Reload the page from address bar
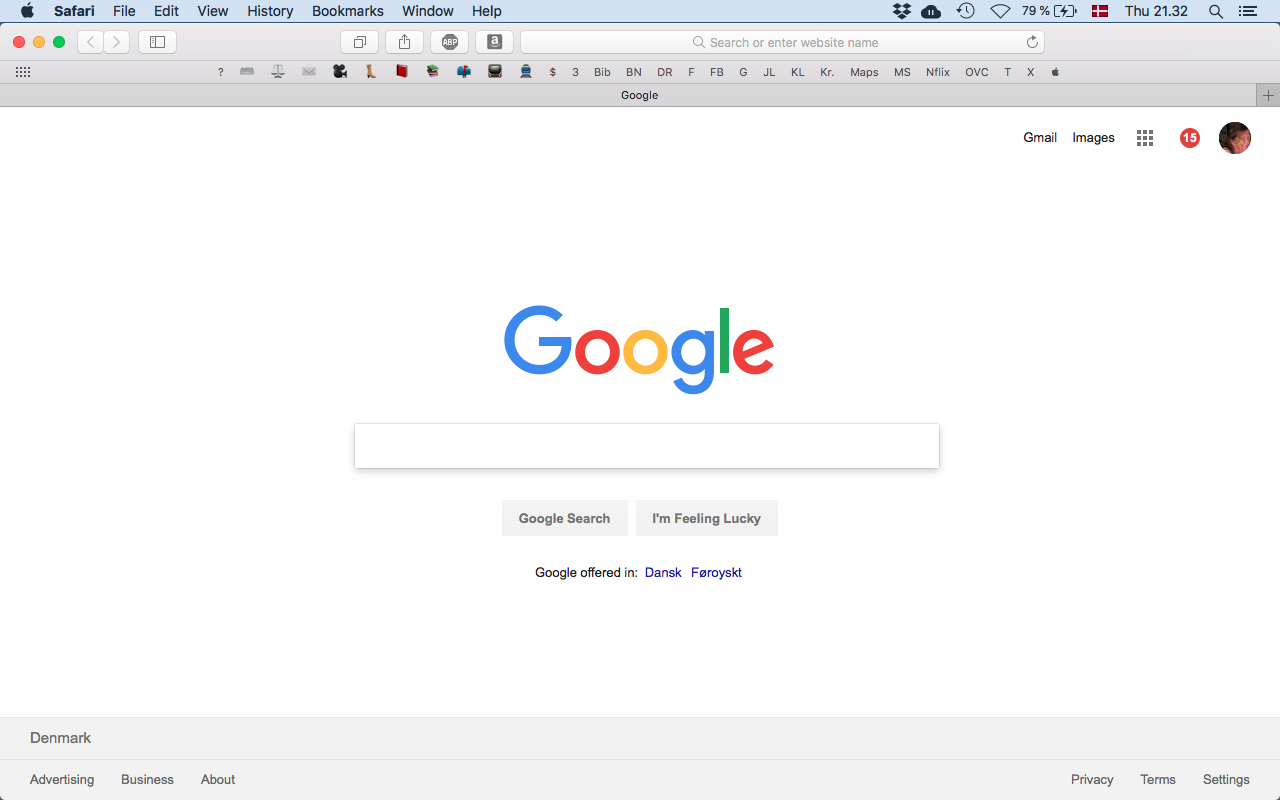 click(1032, 42)
